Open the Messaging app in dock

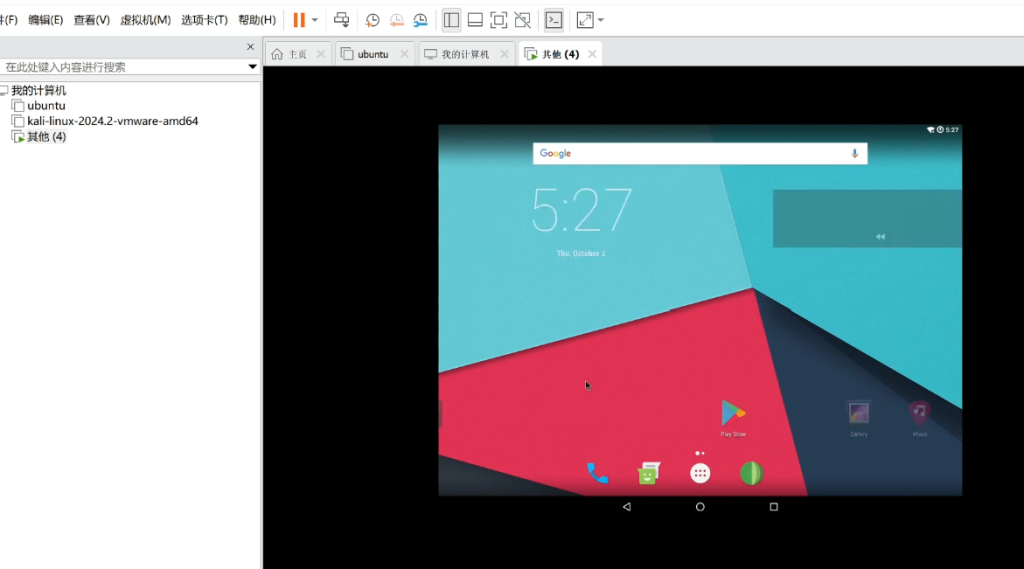click(648, 473)
